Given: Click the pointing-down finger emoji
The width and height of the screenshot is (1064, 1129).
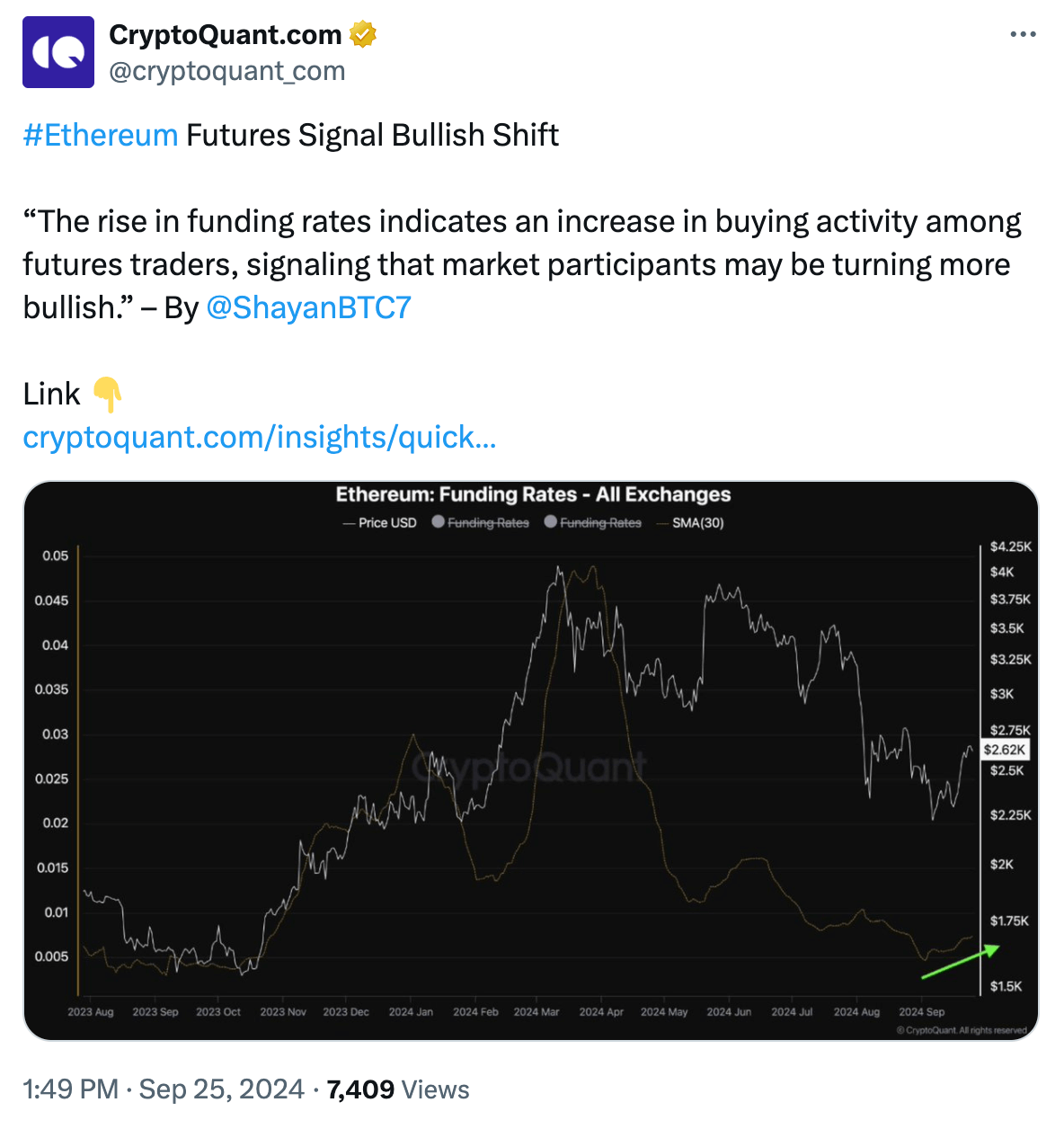Looking at the screenshot, I should (x=105, y=394).
